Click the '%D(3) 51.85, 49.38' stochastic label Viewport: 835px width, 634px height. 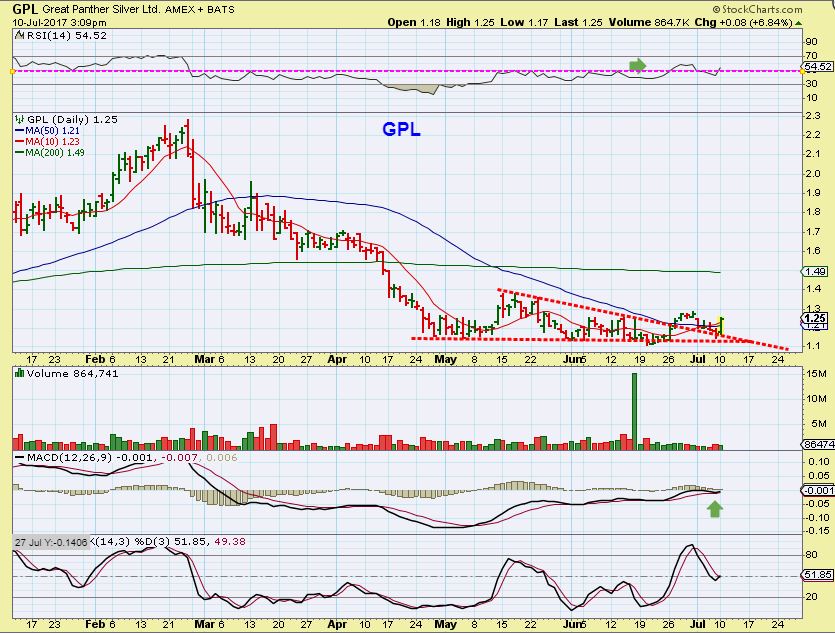click(190, 541)
